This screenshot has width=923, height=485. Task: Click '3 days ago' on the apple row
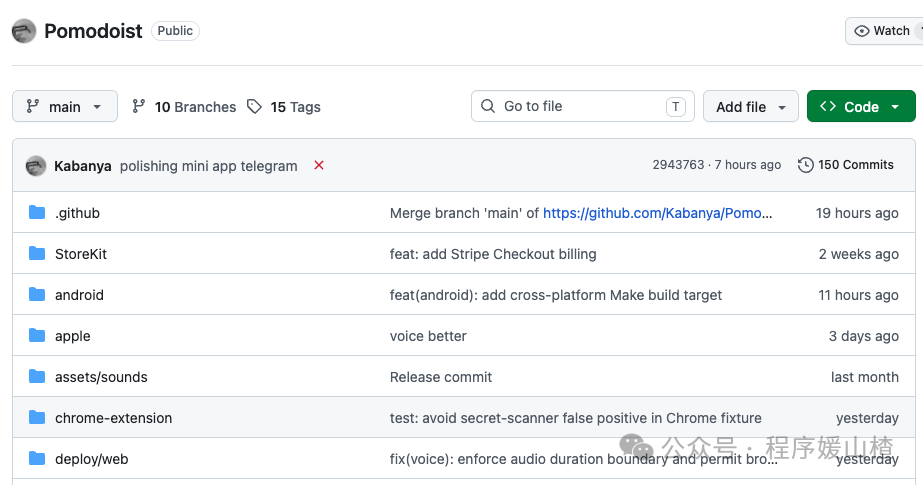point(864,336)
